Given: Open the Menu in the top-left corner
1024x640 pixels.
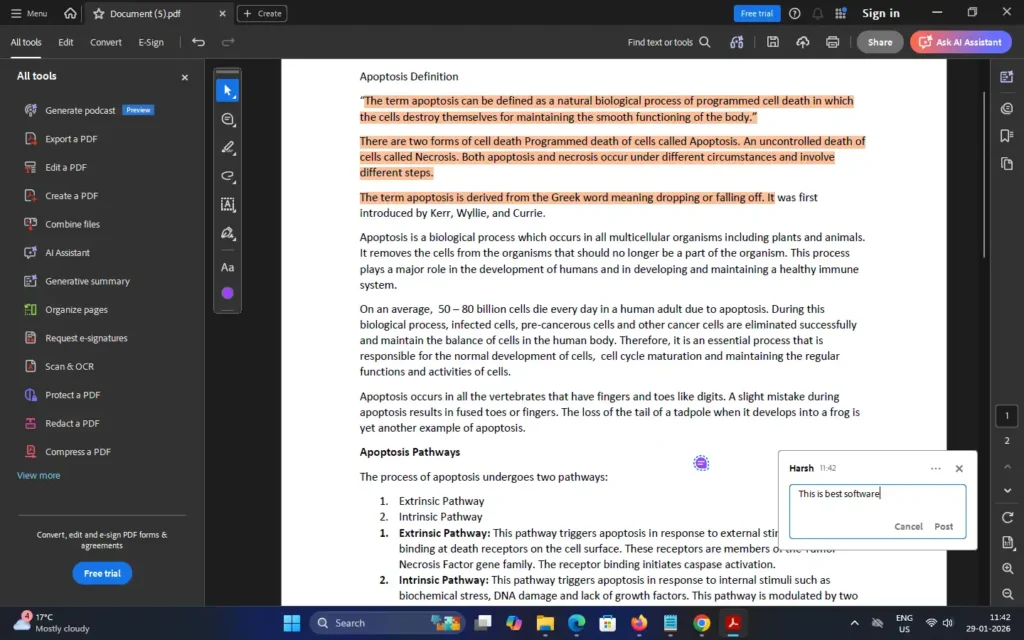Looking at the screenshot, I should [x=30, y=13].
